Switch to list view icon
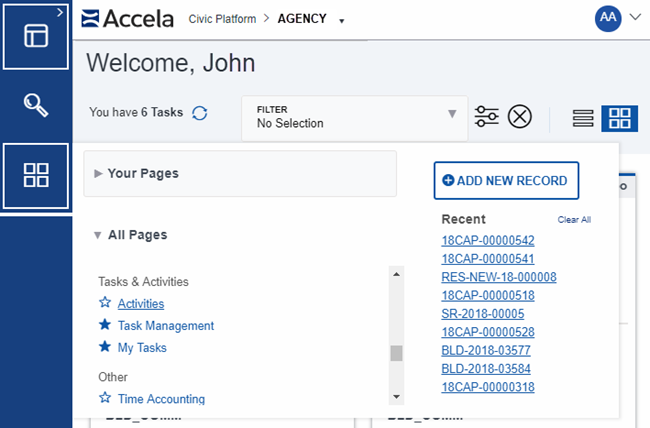 coord(583,118)
